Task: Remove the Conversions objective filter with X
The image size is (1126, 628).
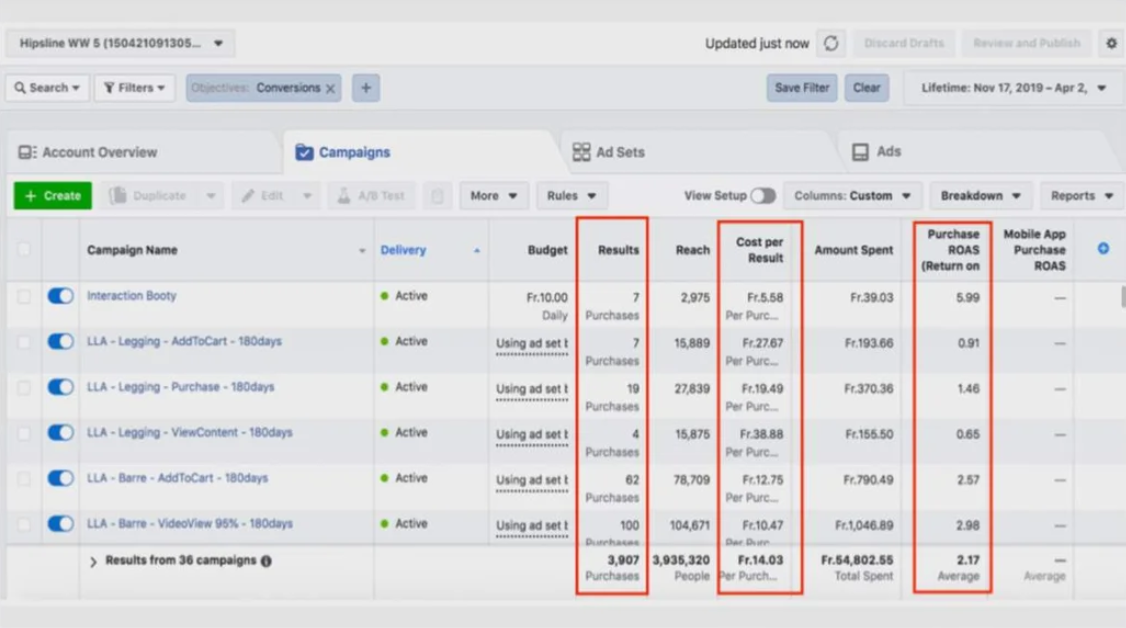Action: (330, 88)
